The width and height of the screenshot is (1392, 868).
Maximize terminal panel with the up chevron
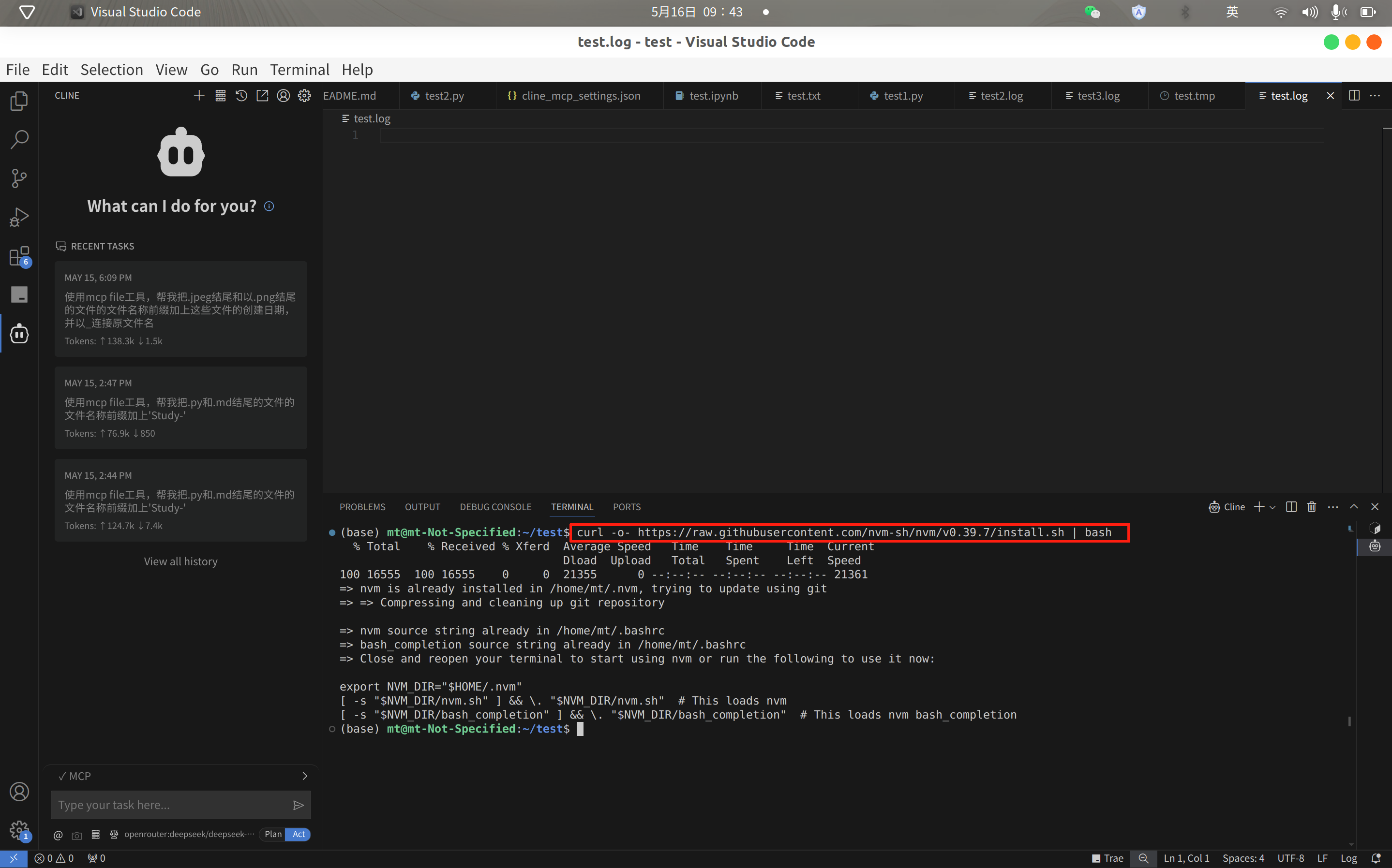coord(1353,506)
